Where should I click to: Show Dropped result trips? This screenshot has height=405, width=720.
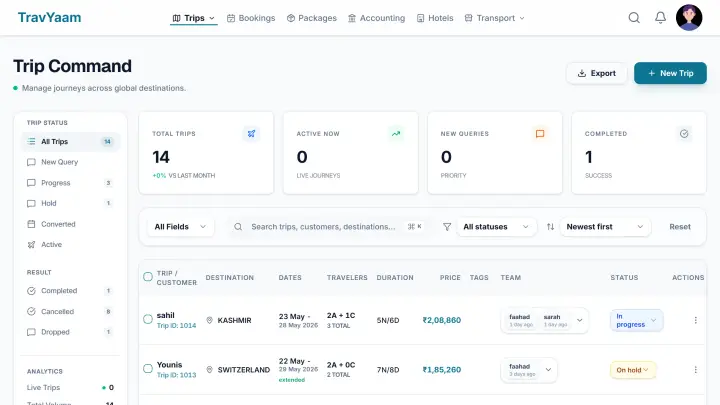[70, 332]
